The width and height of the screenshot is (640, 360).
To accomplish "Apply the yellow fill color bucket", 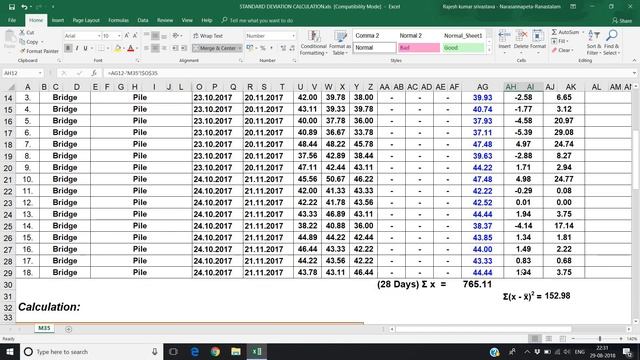I will [118, 48].
